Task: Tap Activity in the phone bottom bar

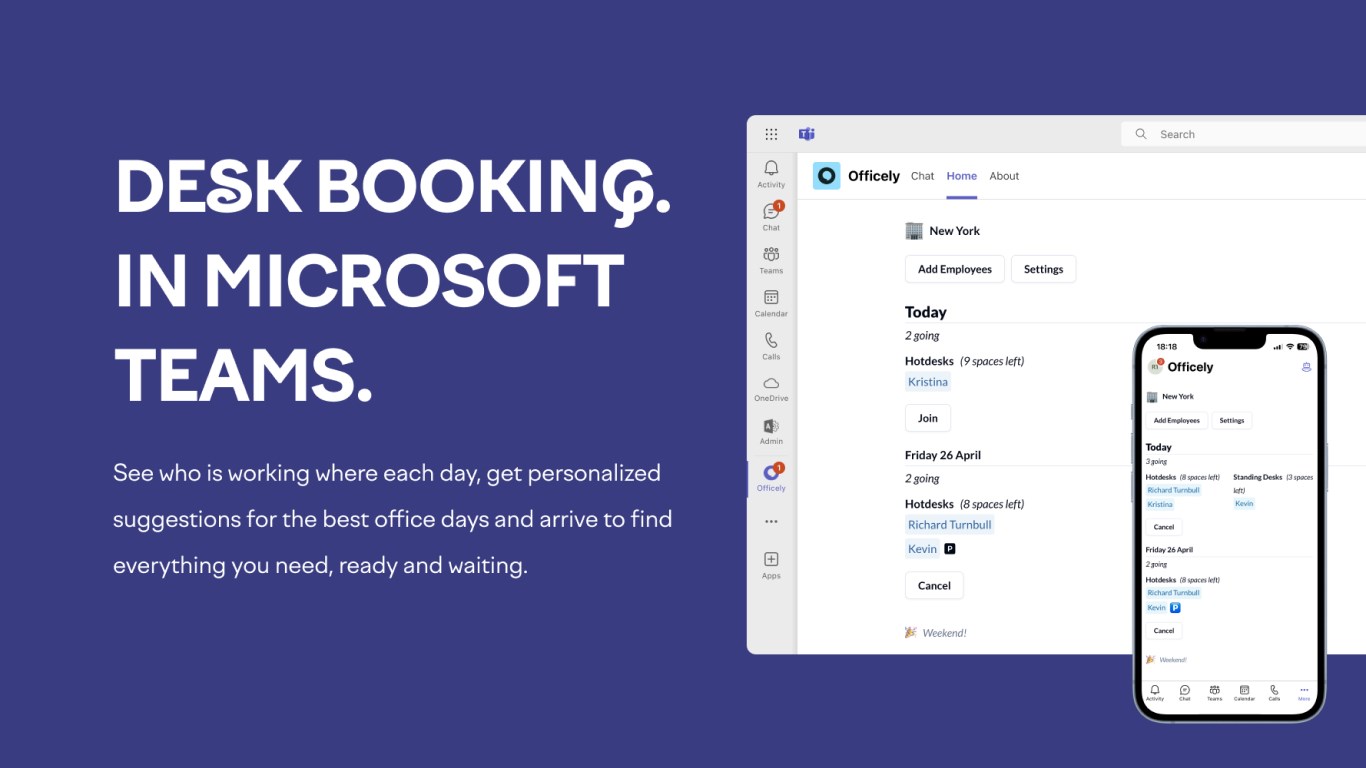Action: point(1155,693)
